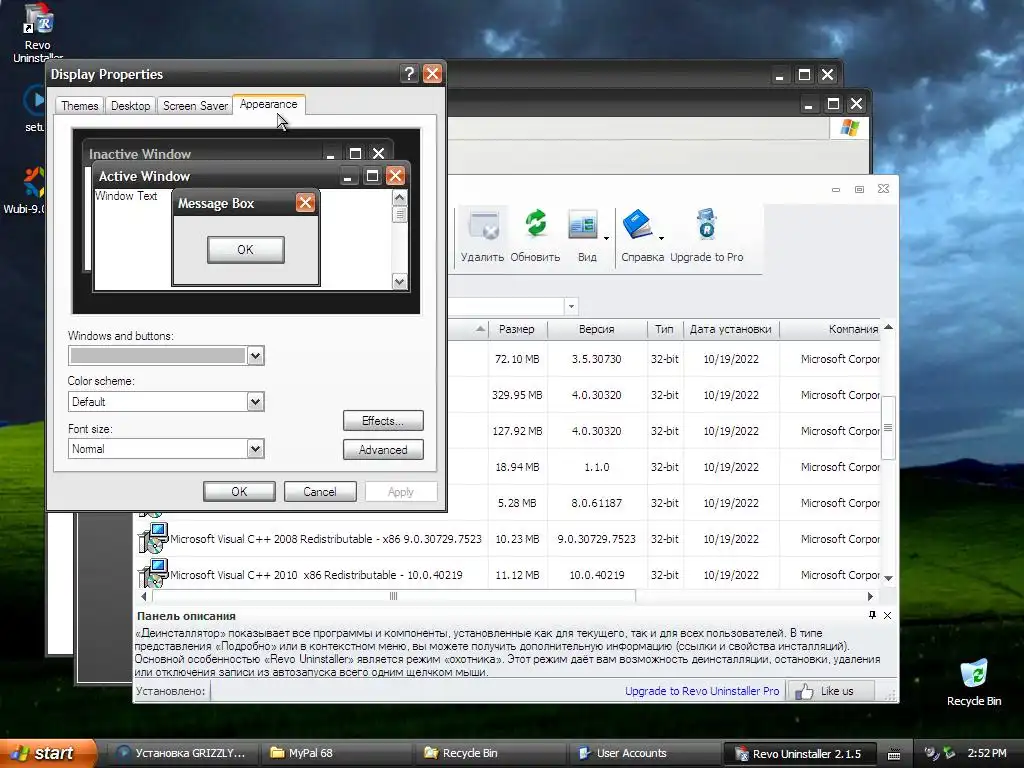Click the list scroll-down arrow
Screen dimensions: 1024x768
click(x=888, y=578)
